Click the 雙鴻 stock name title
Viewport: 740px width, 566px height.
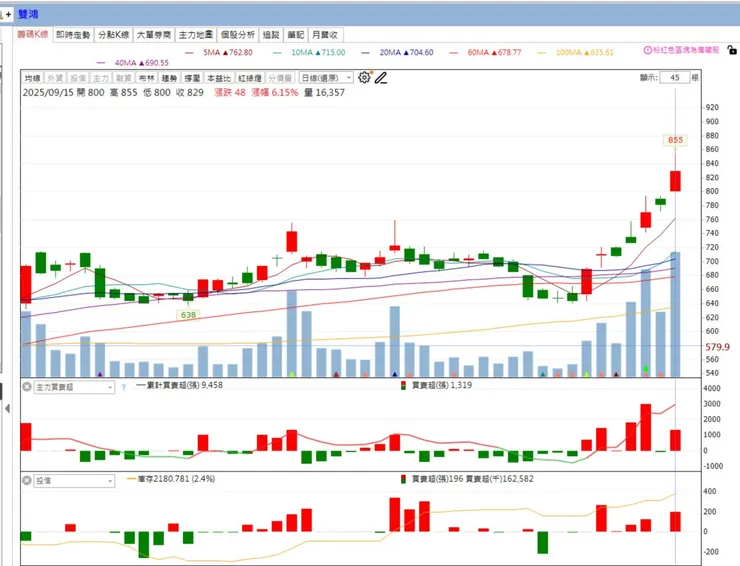28,15
